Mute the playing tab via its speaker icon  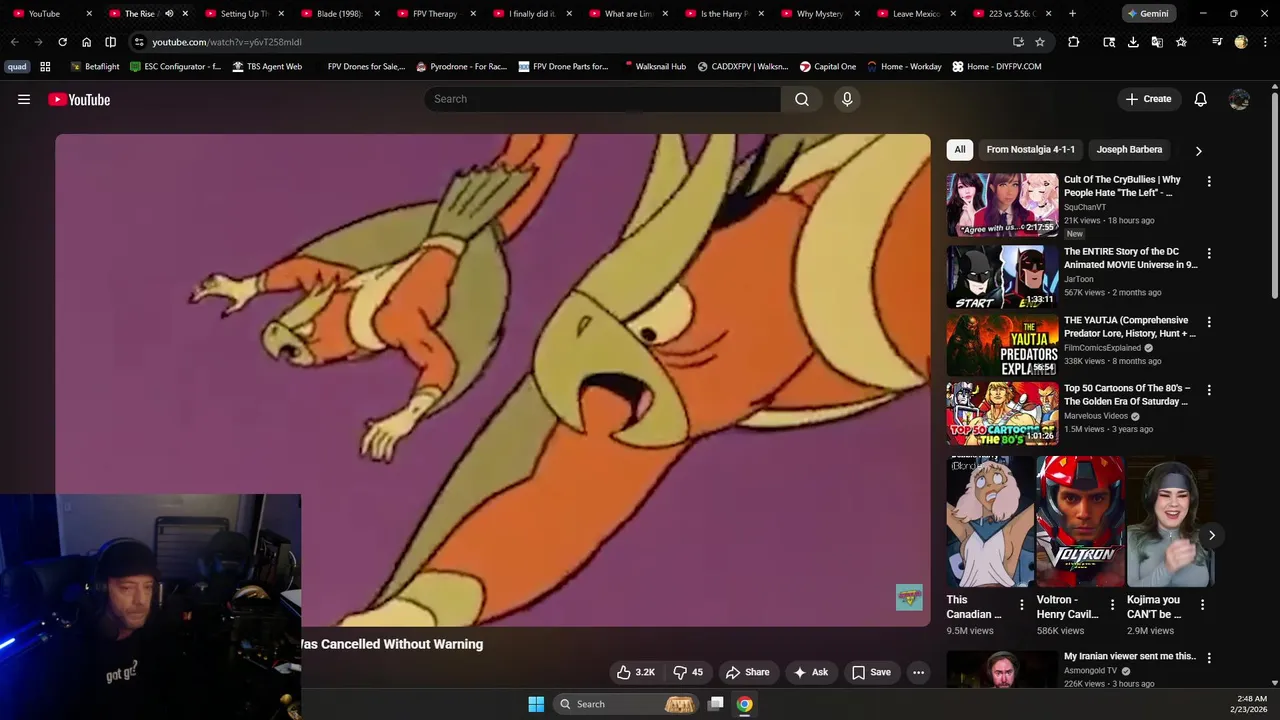click(169, 14)
